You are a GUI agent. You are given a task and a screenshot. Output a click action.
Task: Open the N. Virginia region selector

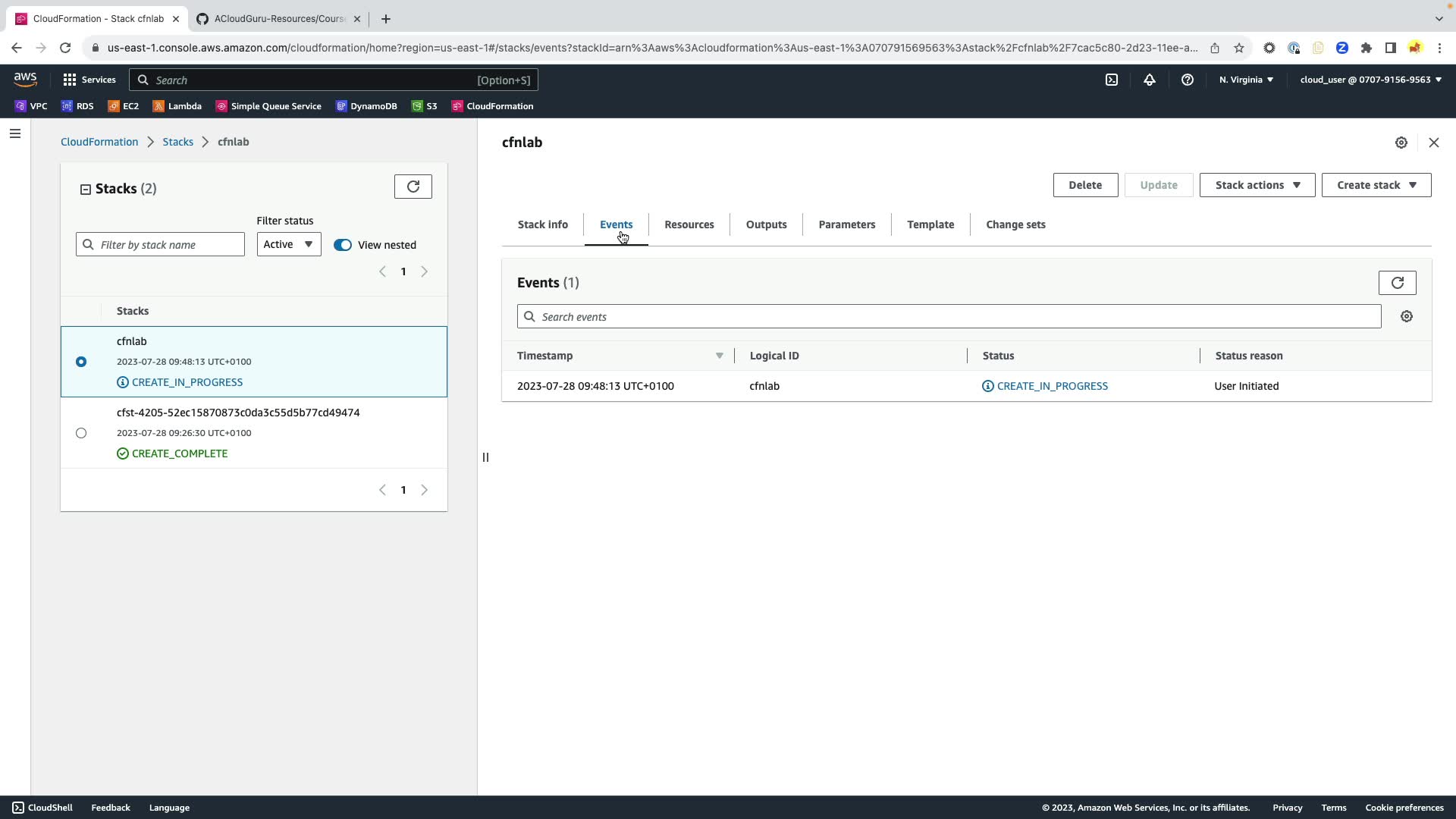point(1245,80)
